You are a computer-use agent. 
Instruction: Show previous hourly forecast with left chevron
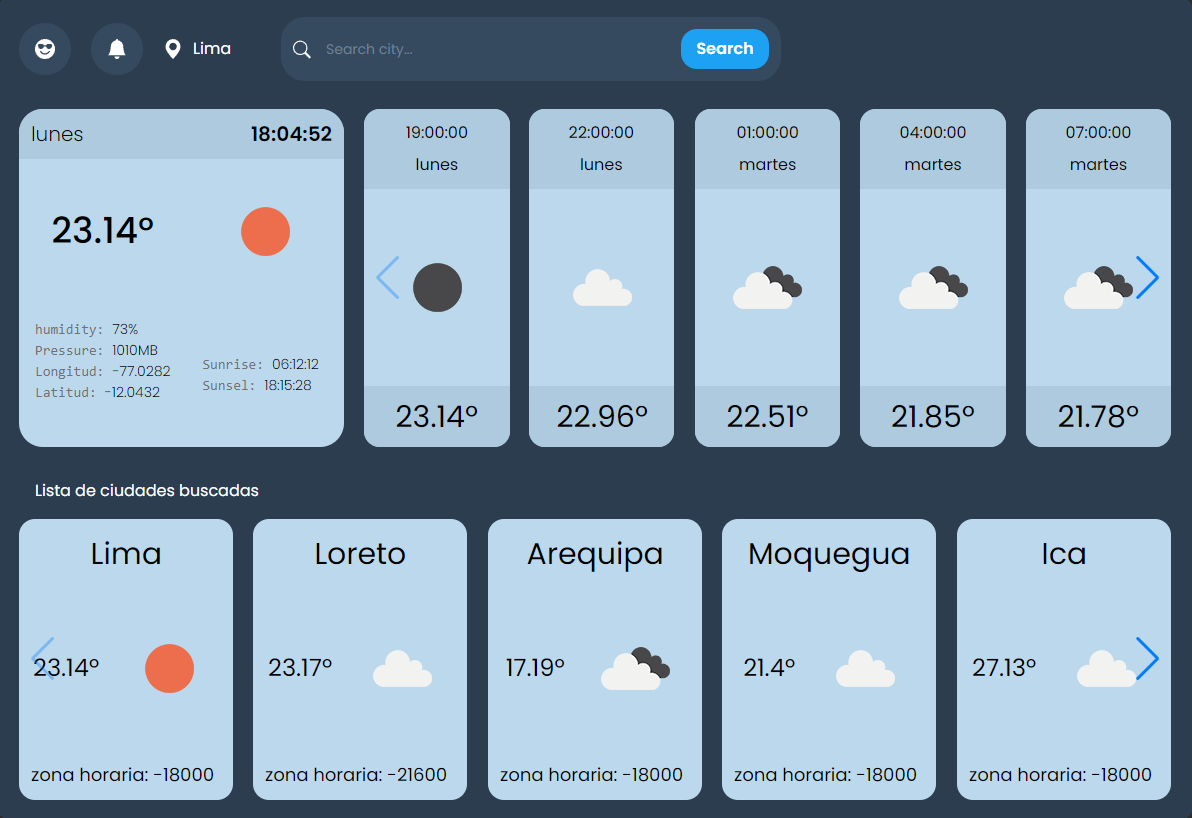pyautogui.click(x=388, y=277)
